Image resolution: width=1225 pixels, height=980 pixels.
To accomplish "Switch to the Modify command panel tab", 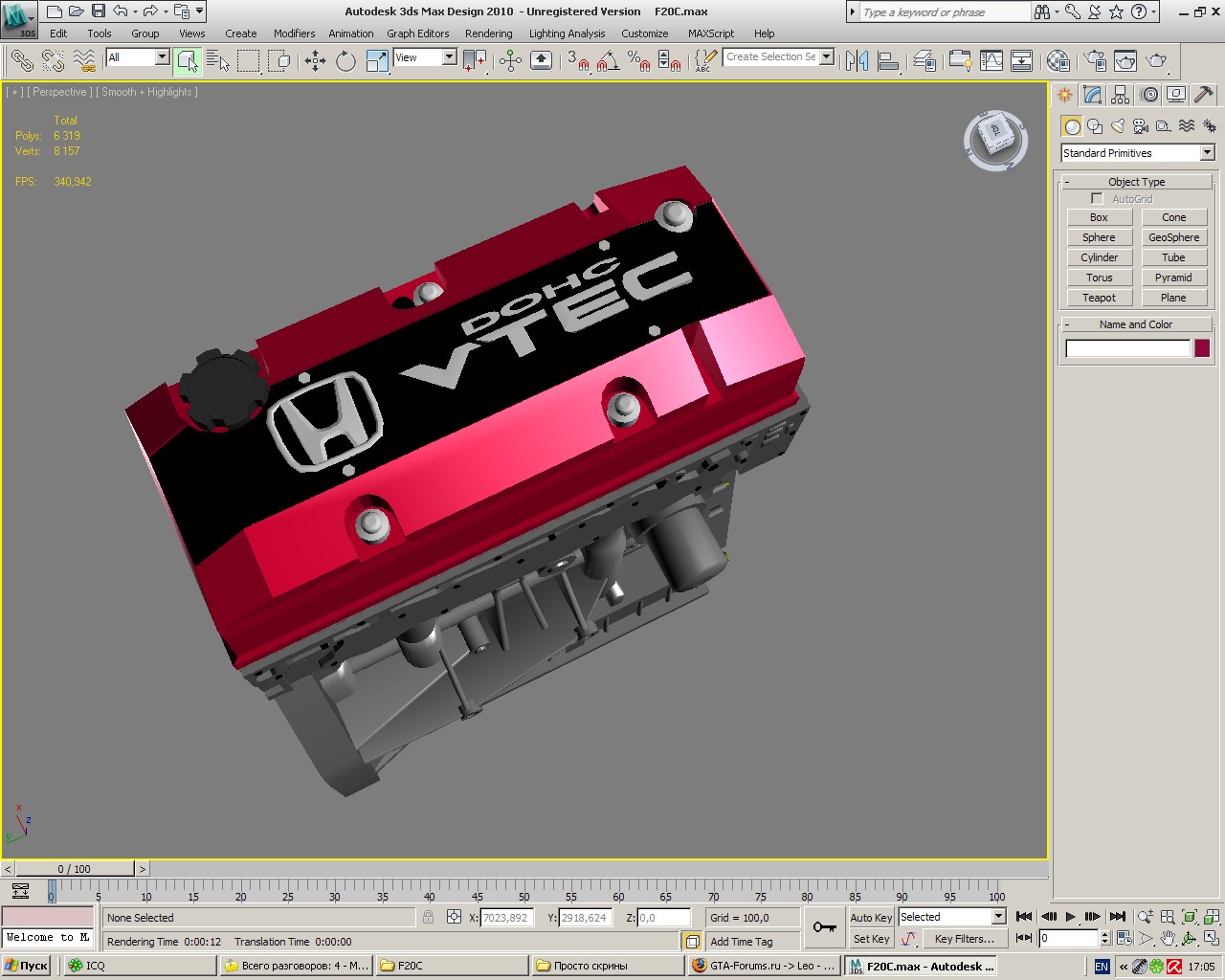I will click(1093, 95).
